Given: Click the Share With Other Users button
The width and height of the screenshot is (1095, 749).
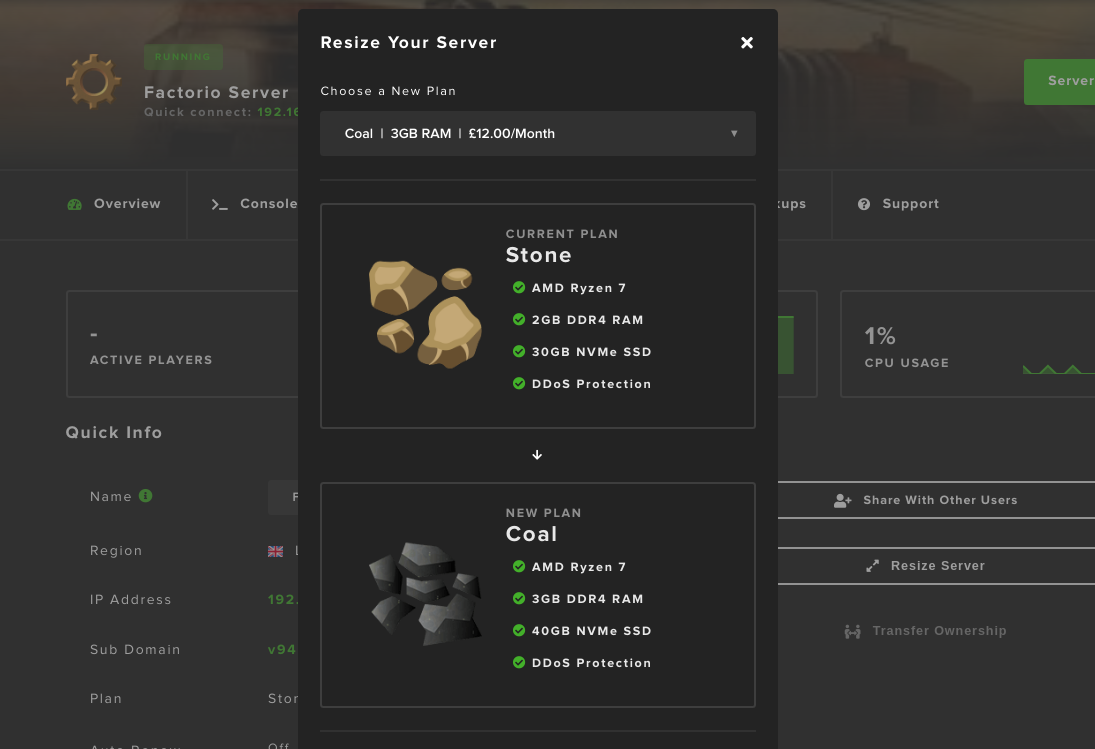Looking at the screenshot, I should coord(936,500).
